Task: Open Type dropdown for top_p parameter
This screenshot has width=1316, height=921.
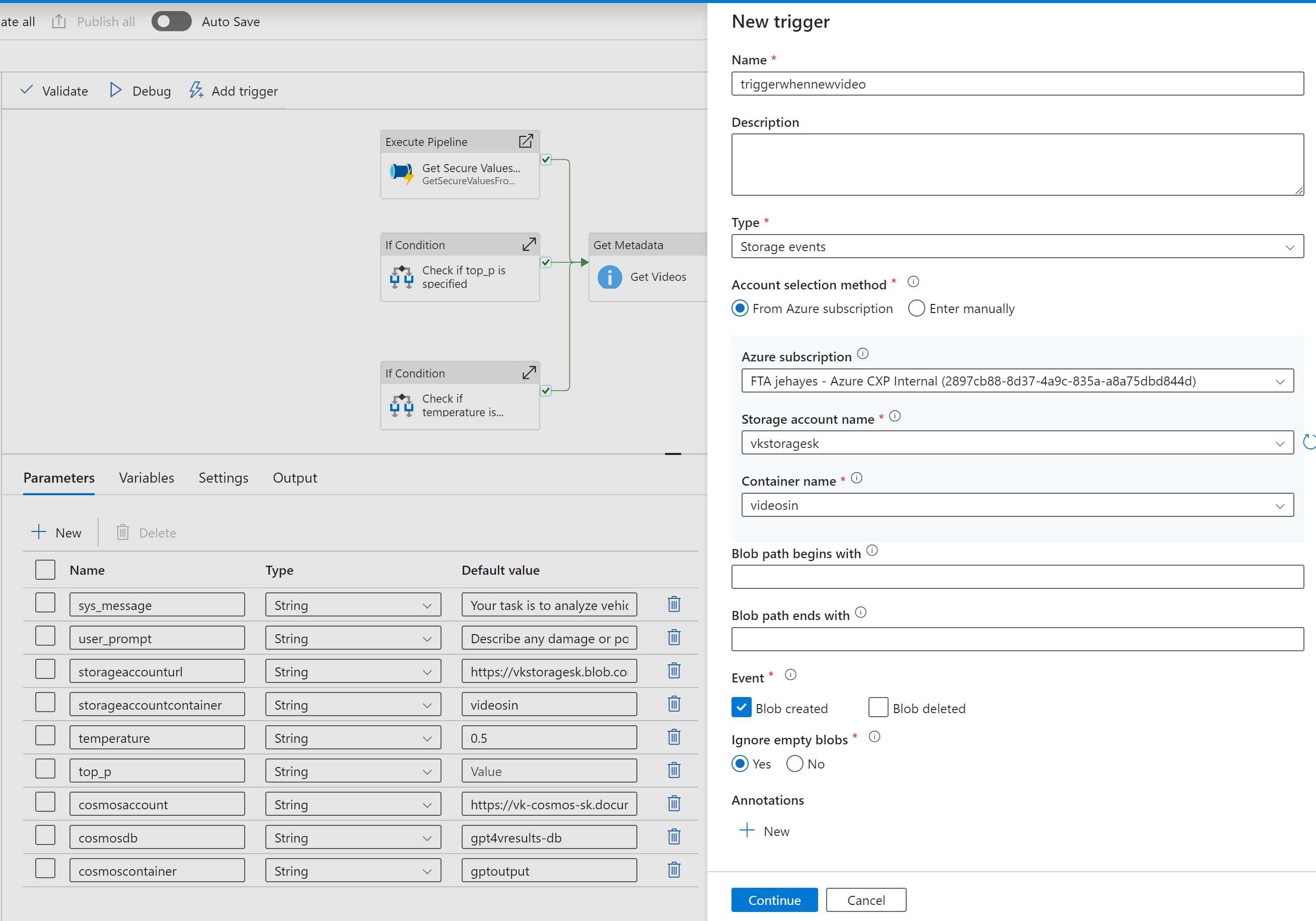Action: pyautogui.click(x=353, y=772)
